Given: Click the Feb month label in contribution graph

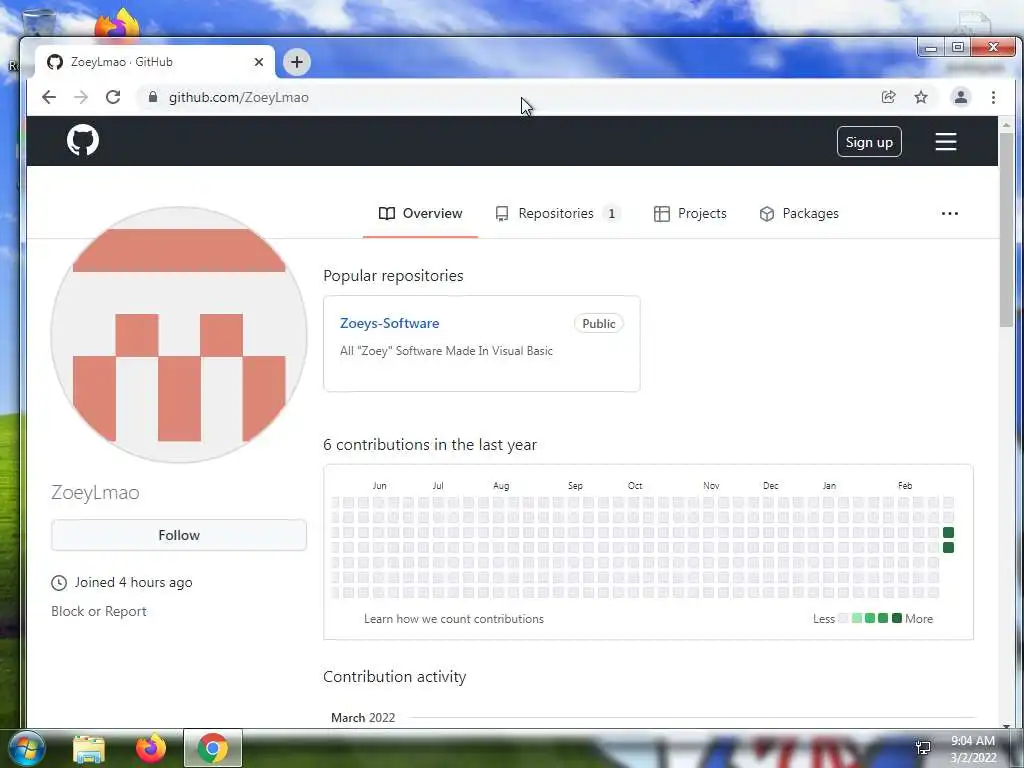Looking at the screenshot, I should pos(904,486).
